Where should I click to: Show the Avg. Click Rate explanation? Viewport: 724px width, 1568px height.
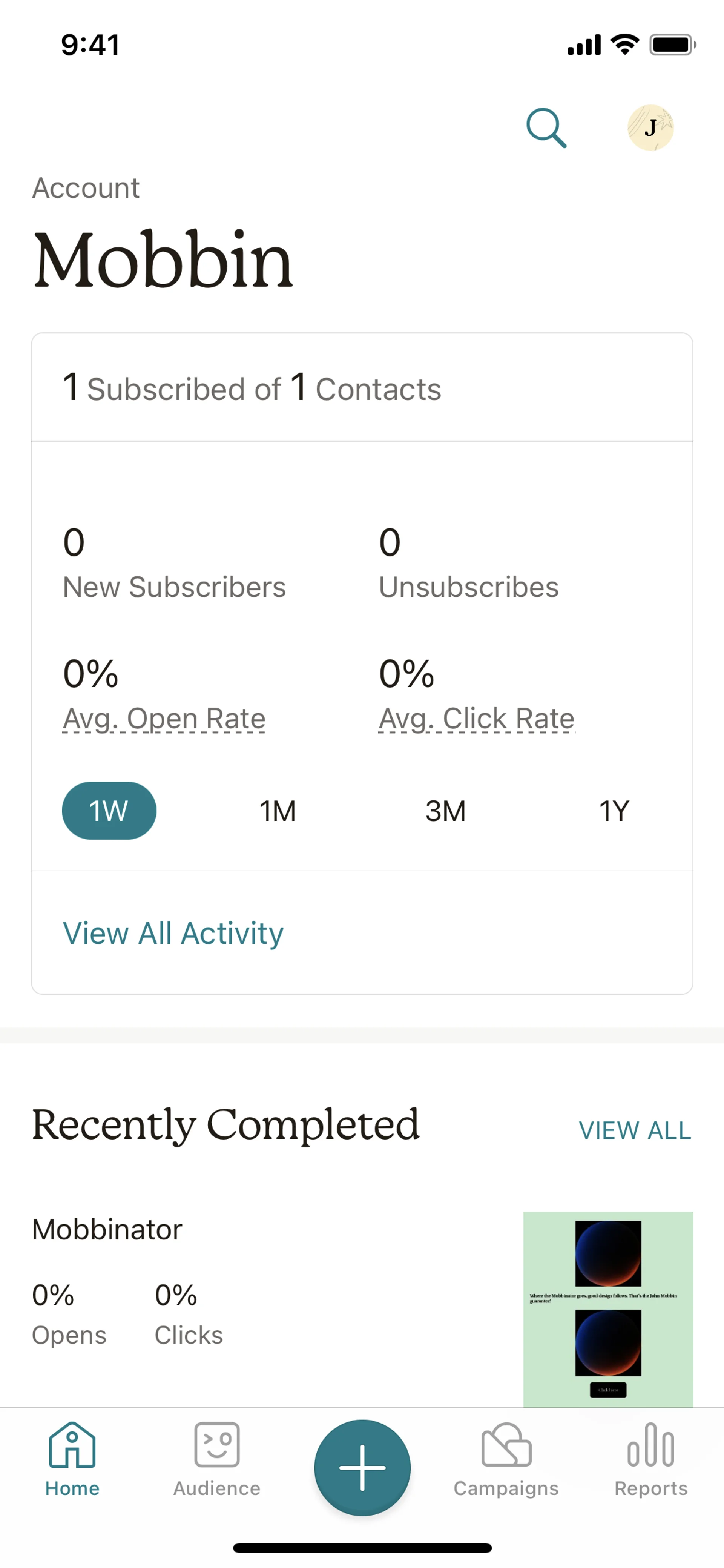pos(476,719)
